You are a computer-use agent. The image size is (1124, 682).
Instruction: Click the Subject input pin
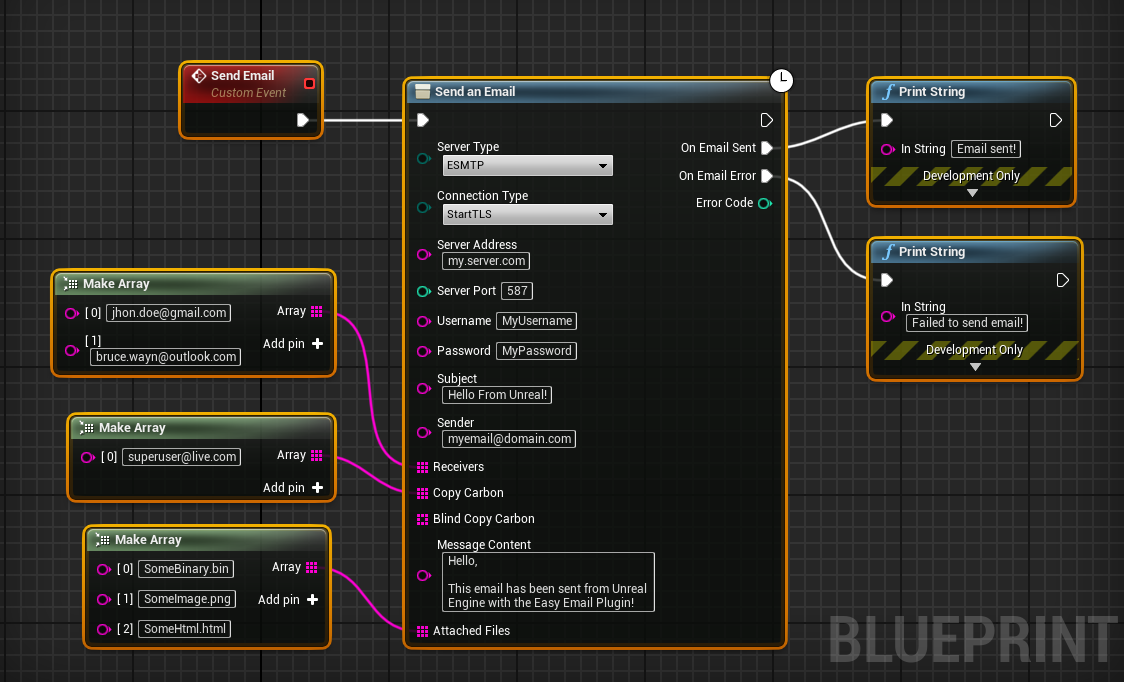point(424,389)
